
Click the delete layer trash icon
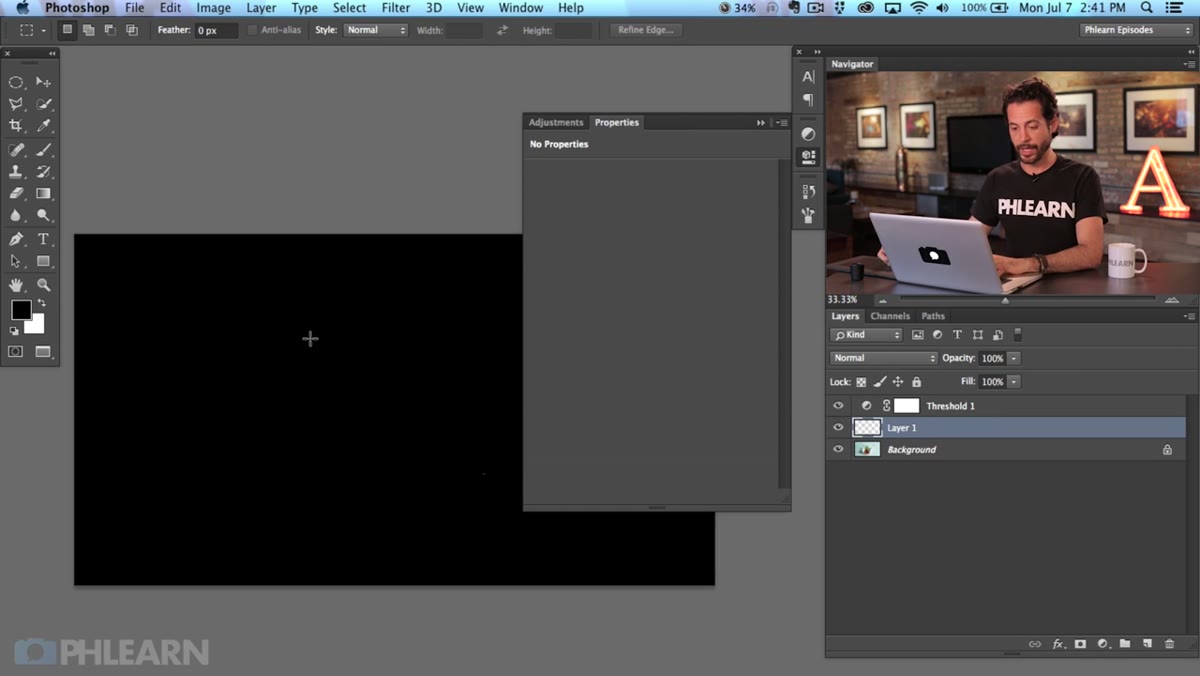coord(1169,644)
